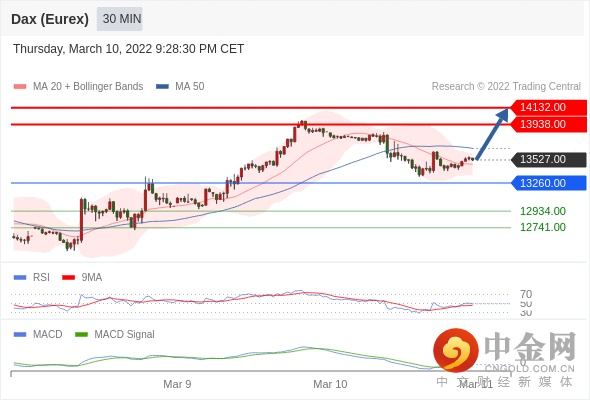The height and width of the screenshot is (400, 590).
Task: Click the 'RSI' legend label
Action: [x=41, y=277]
